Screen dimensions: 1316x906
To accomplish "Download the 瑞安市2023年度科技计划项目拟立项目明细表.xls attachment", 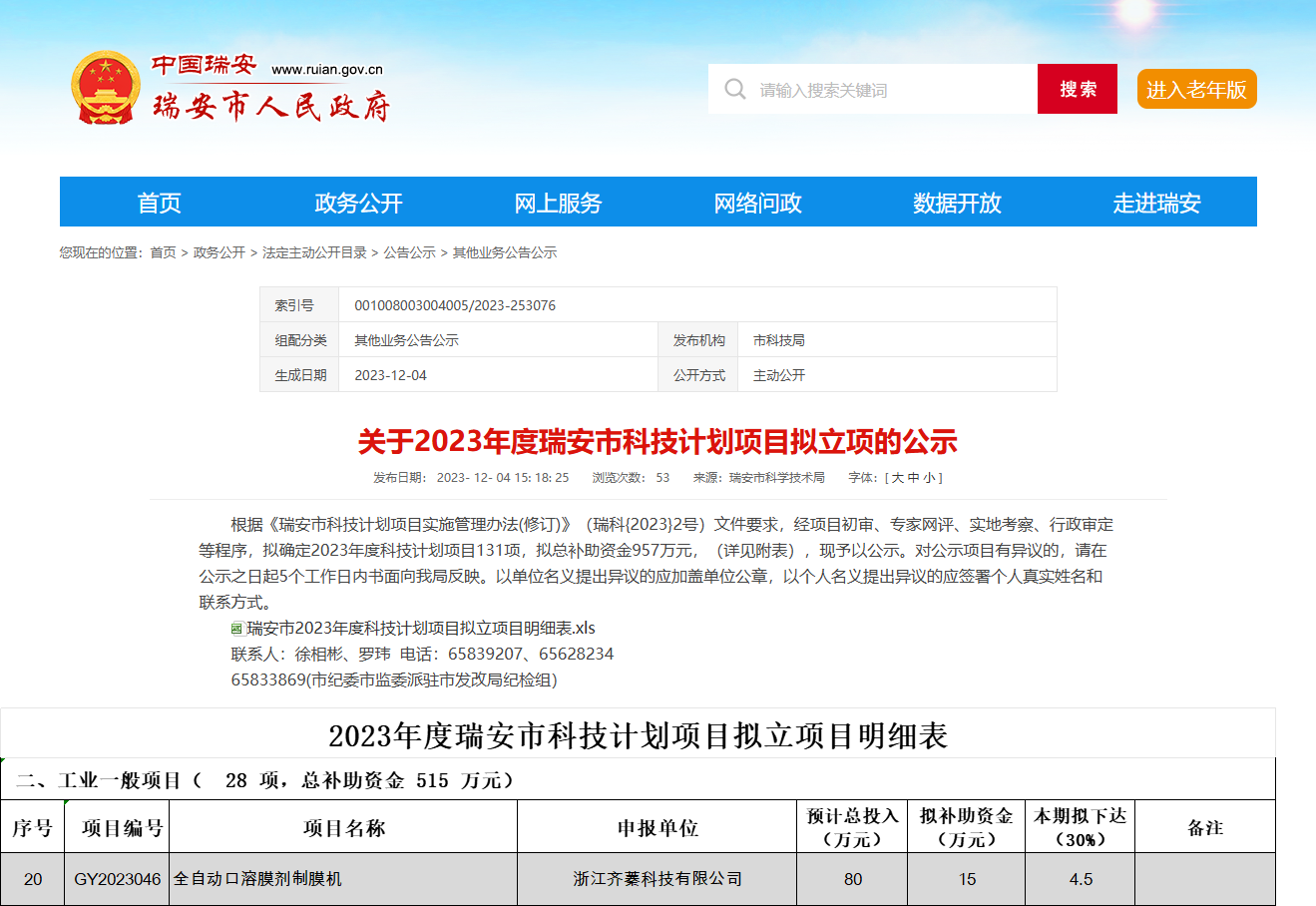I will pos(421,629).
